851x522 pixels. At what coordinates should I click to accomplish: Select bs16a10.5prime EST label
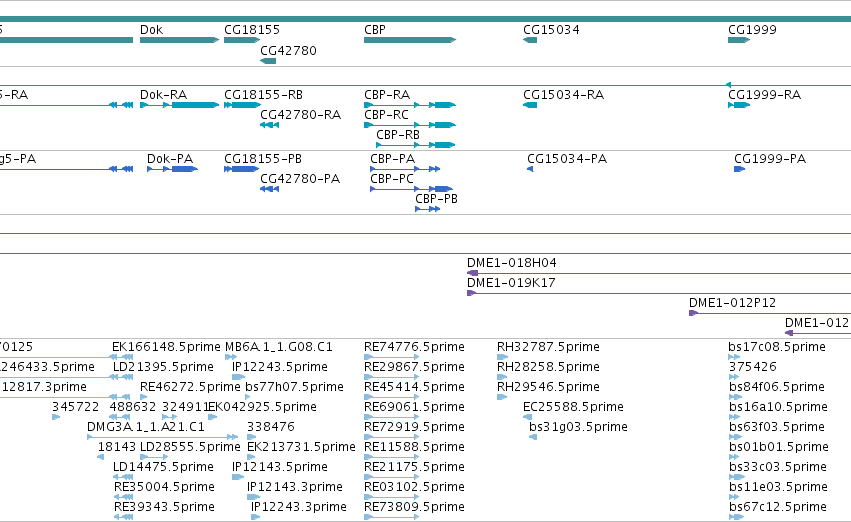click(x=778, y=407)
